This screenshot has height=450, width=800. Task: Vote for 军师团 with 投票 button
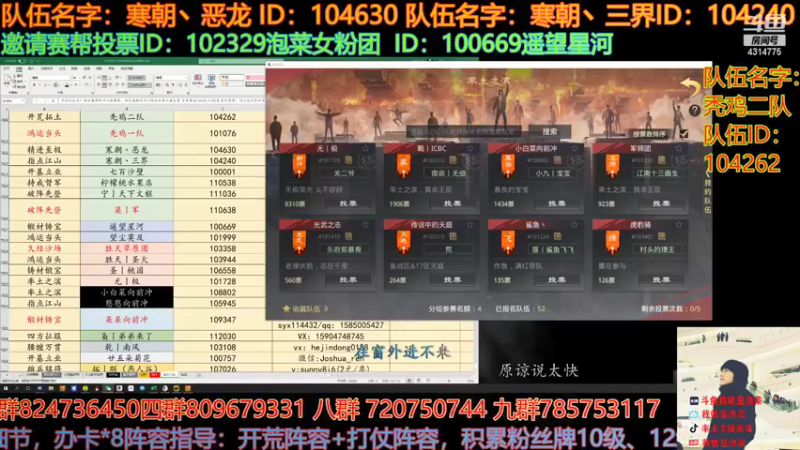(662, 203)
